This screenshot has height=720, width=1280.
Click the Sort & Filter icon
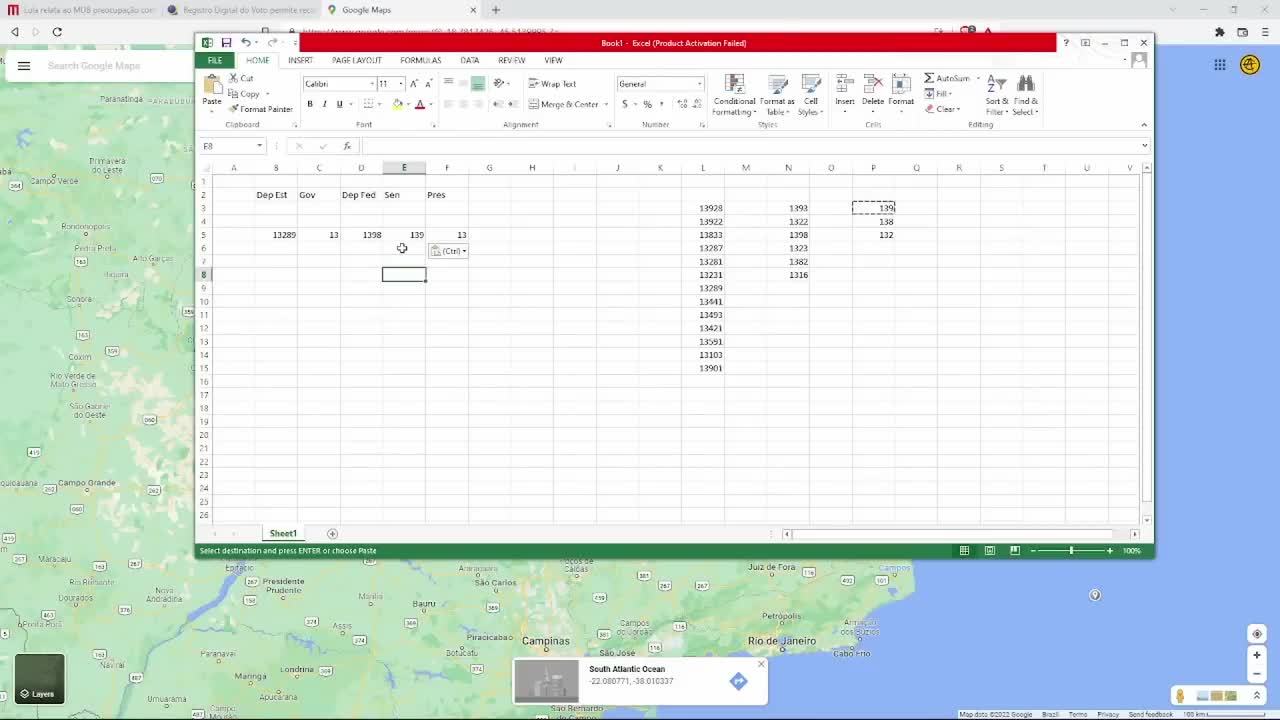[x=997, y=85]
